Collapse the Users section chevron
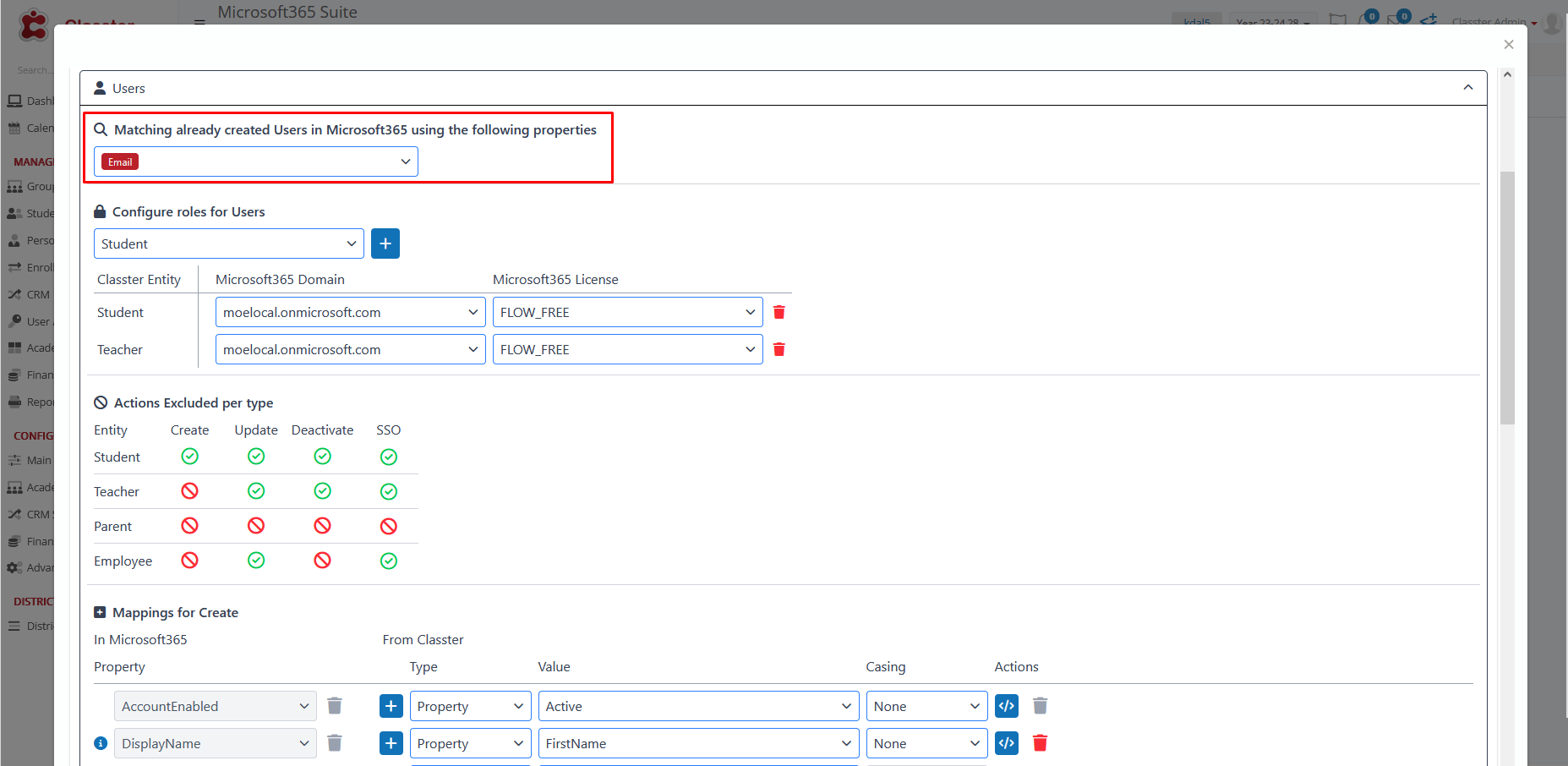 point(1468,88)
